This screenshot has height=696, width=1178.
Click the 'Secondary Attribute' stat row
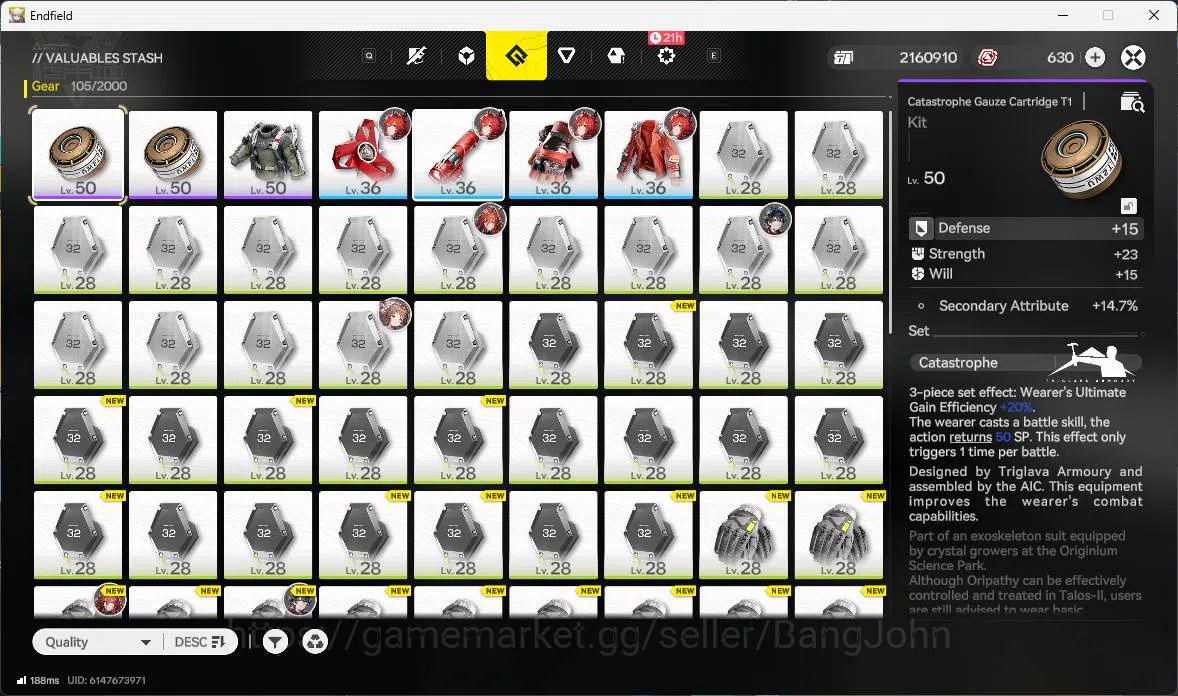click(1025, 306)
